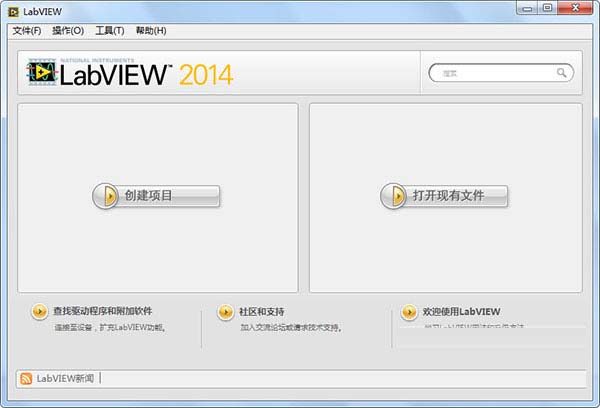Click the search input field
The height and width of the screenshot is (408, 600).
click(501, 73)
